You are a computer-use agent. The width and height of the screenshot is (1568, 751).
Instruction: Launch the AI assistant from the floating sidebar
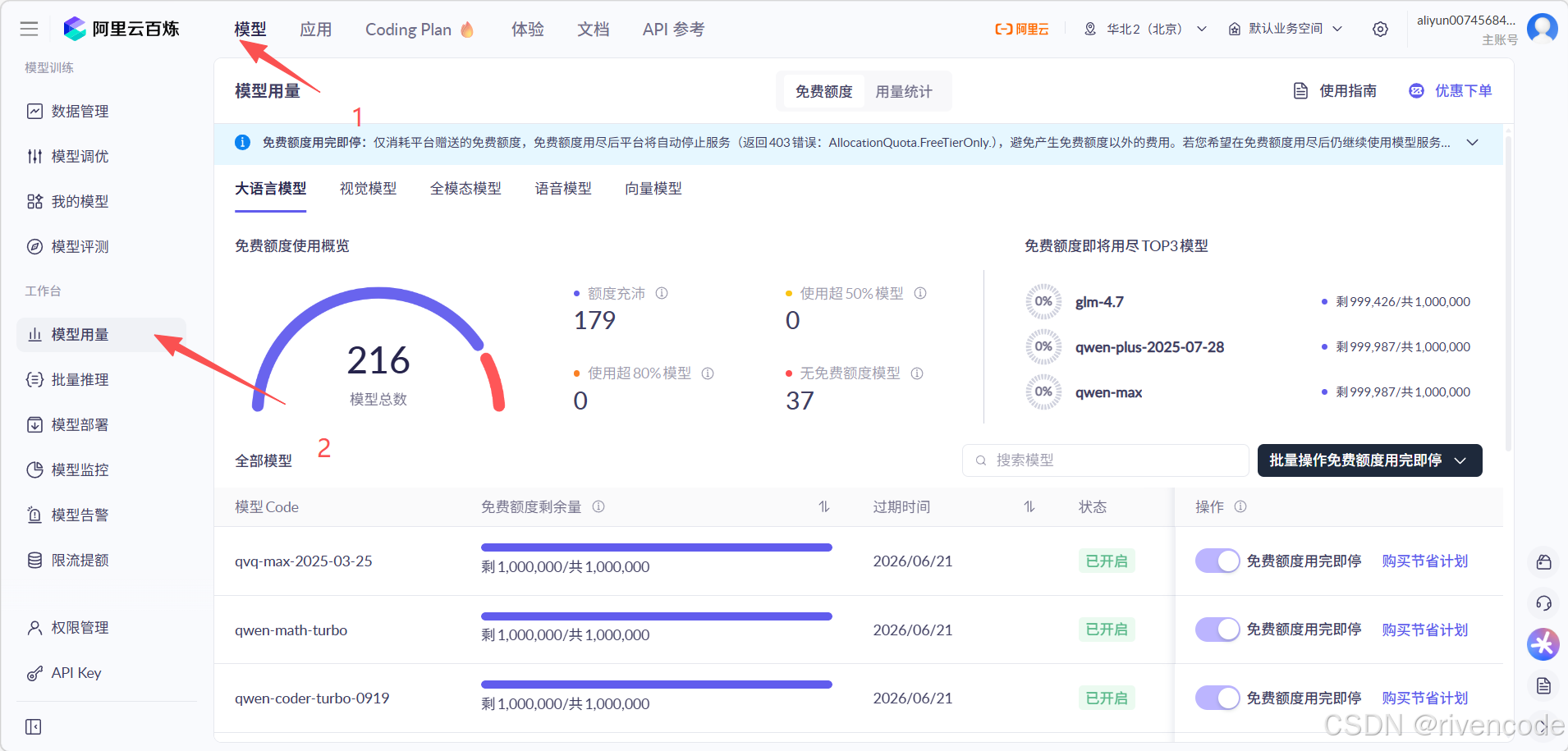[x=1543, y=644]
